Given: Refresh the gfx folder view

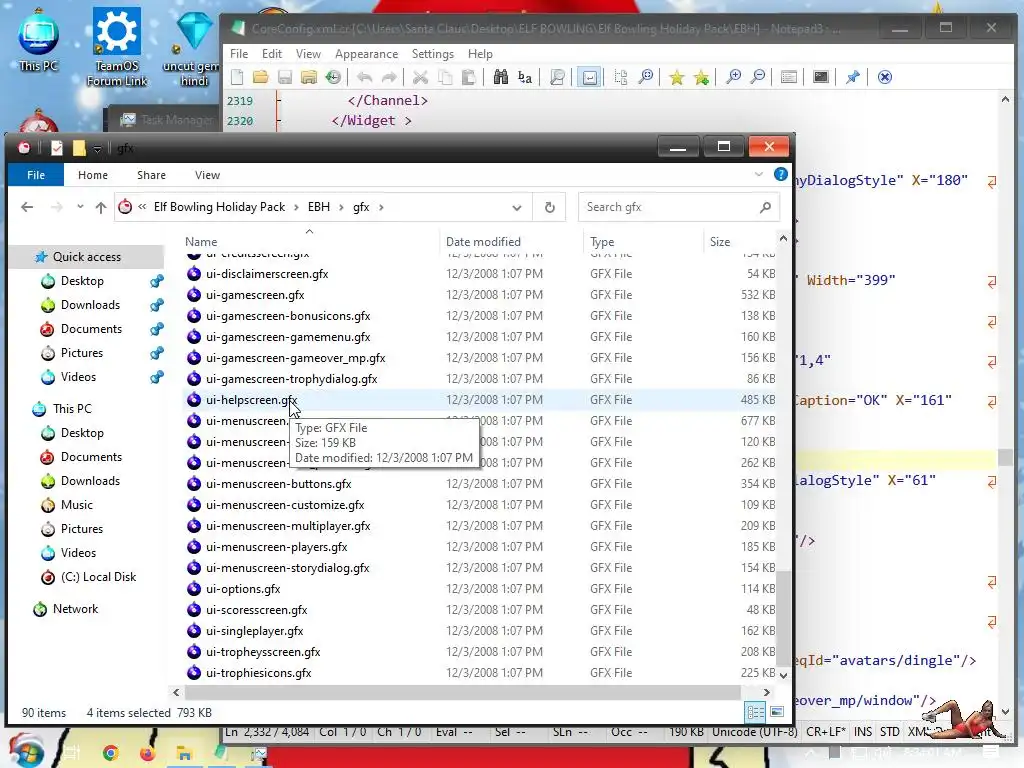Looking at the screenshot, I should (550, 208).
